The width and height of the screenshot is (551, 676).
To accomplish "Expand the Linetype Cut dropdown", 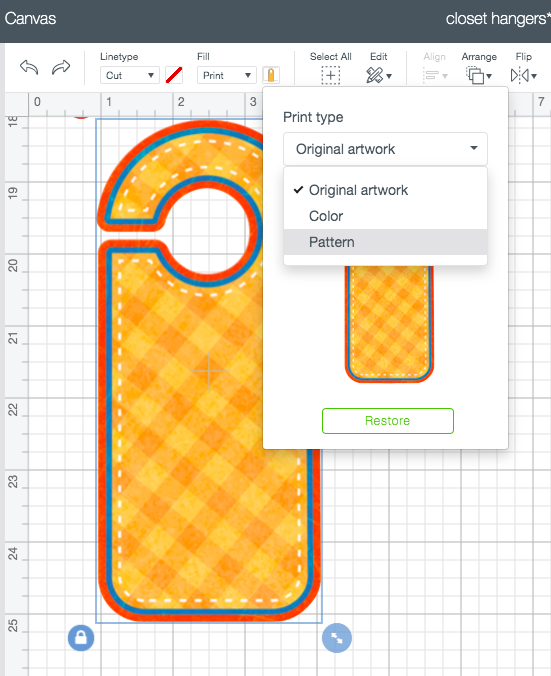I will (x=130, y=75).
